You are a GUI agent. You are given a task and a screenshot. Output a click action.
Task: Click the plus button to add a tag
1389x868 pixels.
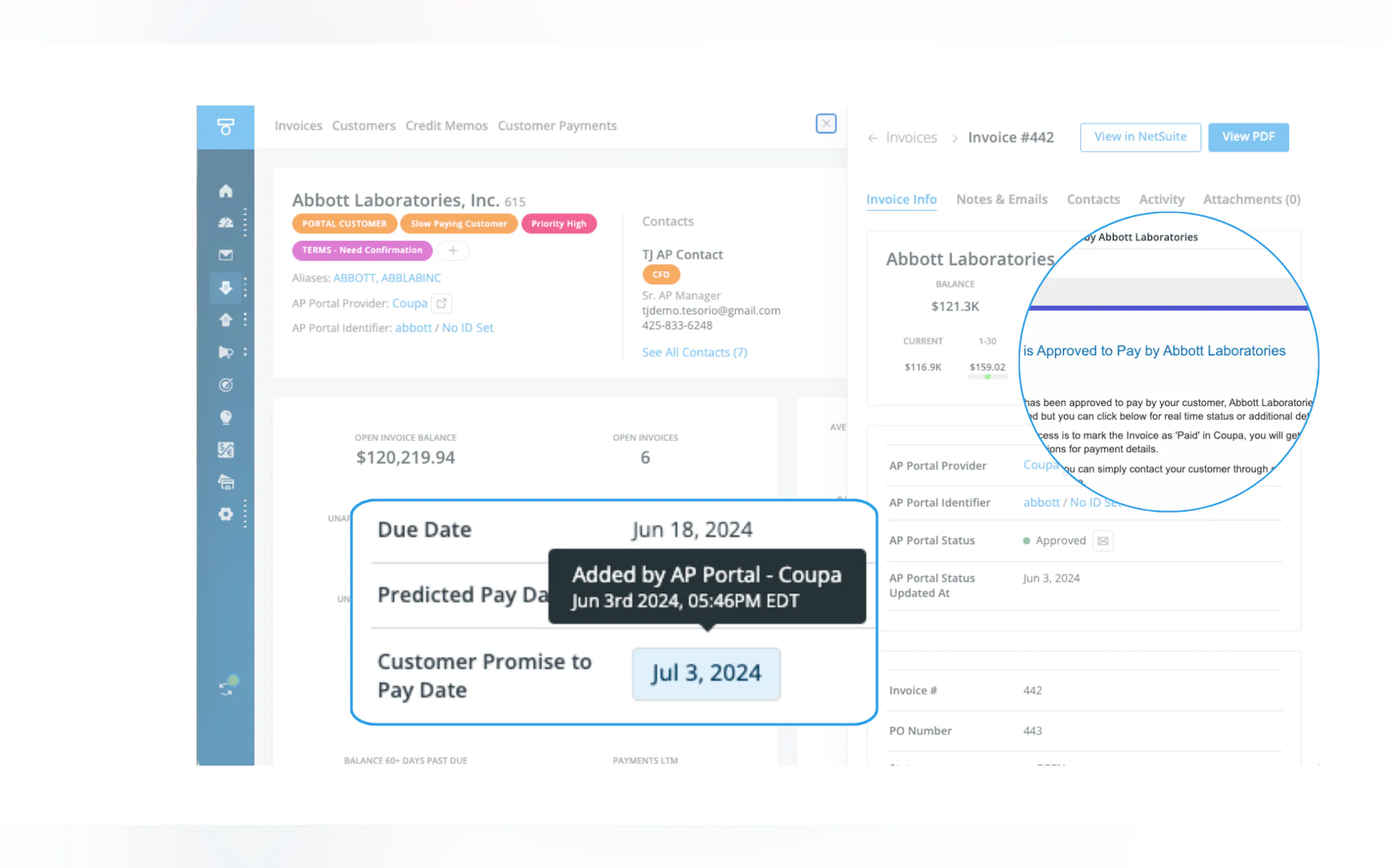452,251
